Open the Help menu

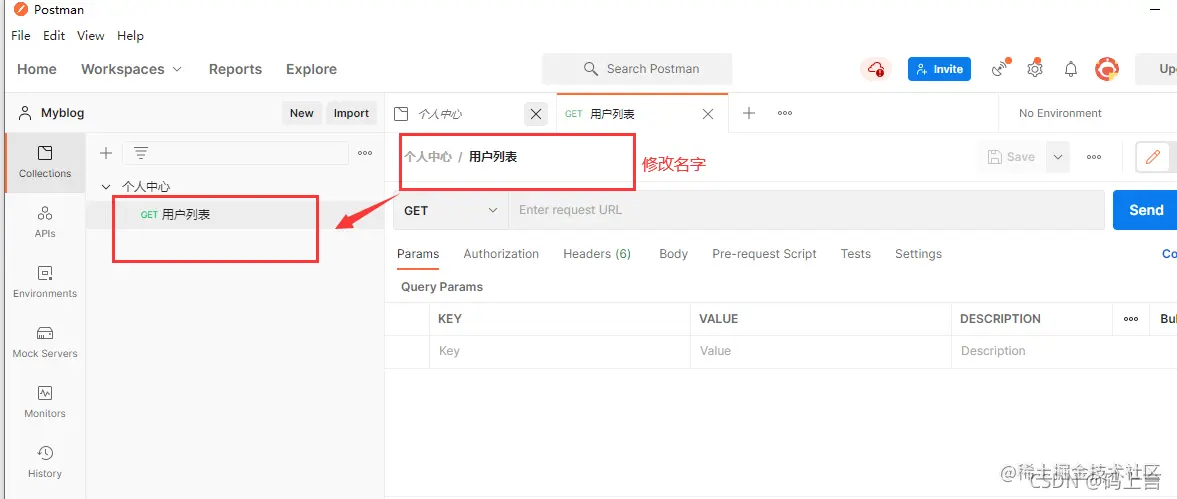point(131,35)
